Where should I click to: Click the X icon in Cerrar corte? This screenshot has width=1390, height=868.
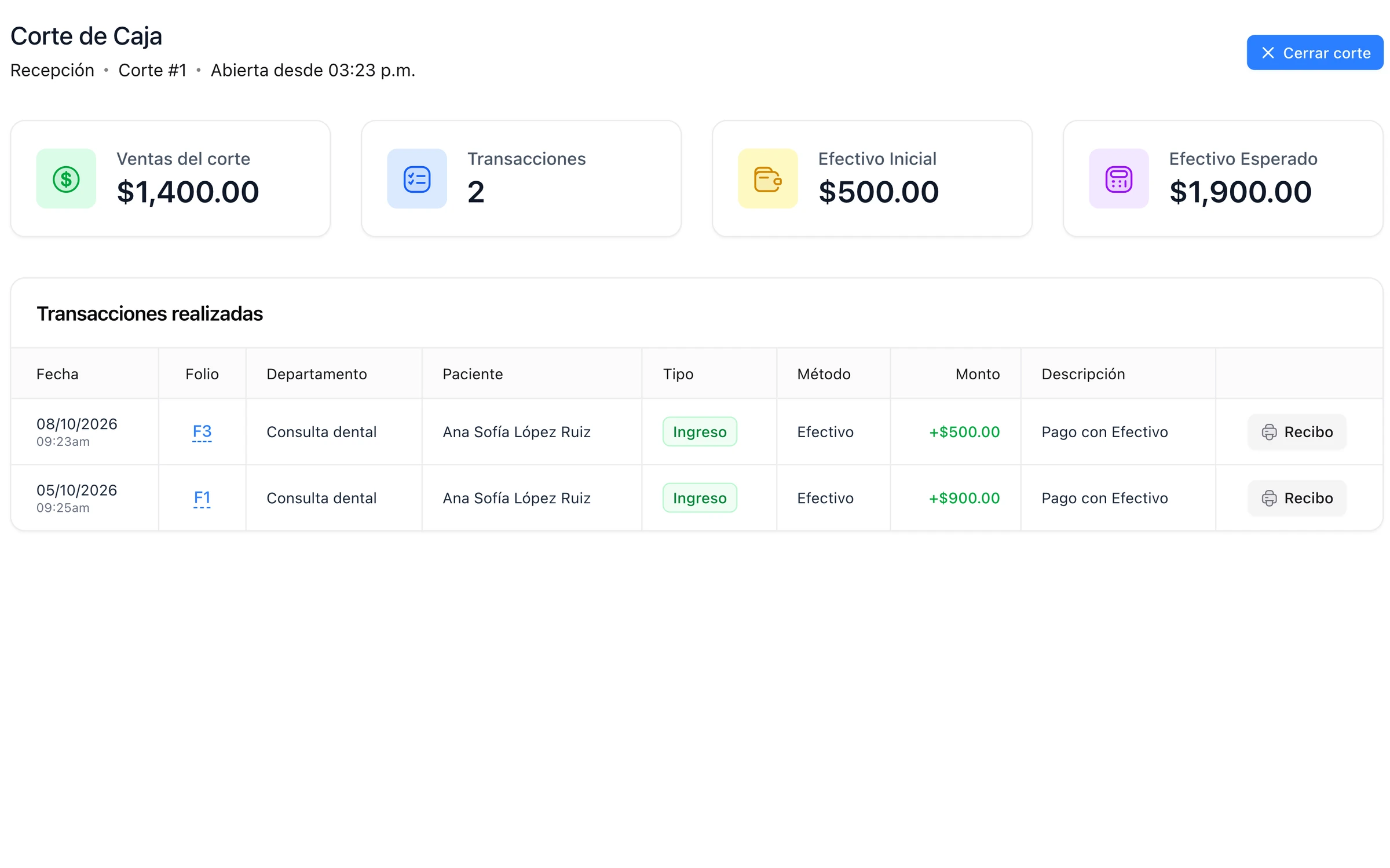(1268, 53)
